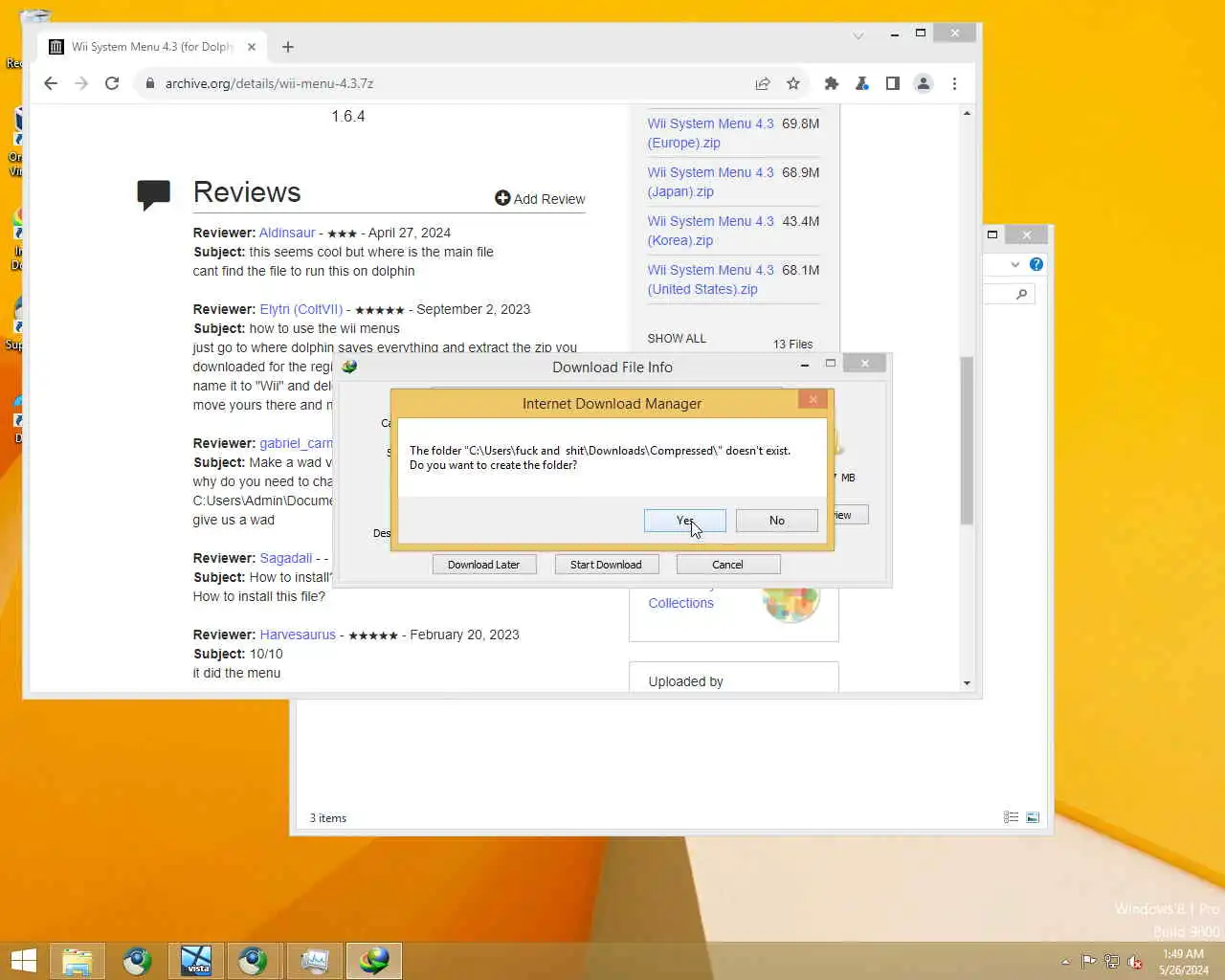Open the browser profile avatar
Viewport: 1225px width, 980px height.
point(924,83)
